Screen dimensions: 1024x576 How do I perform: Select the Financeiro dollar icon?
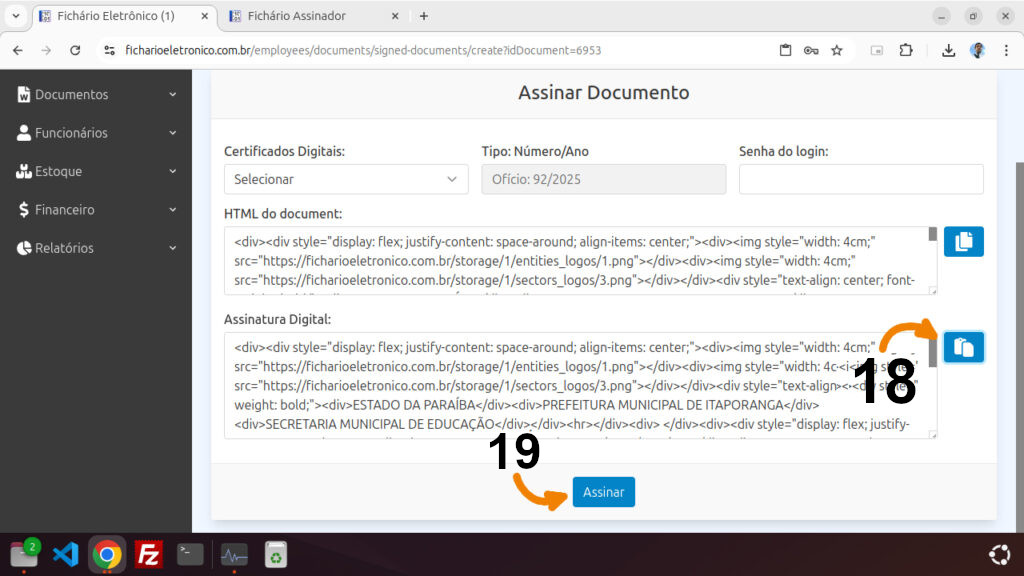click(x=24, y=210)
